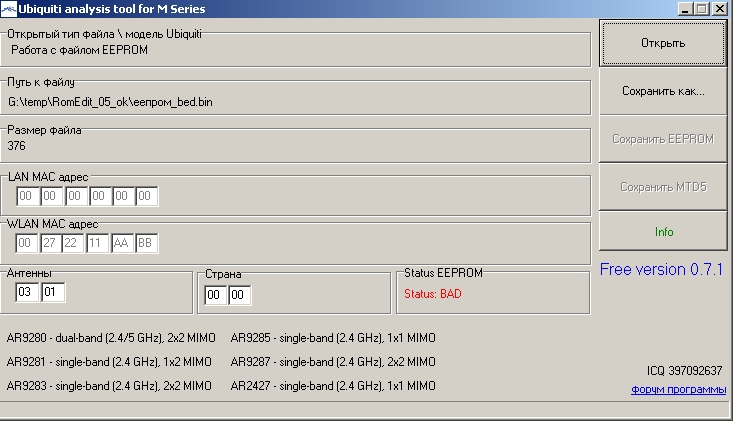Select second LAN MAC byte field
Image resolution: width=733 pixels, height=421 pixels.
51,196
